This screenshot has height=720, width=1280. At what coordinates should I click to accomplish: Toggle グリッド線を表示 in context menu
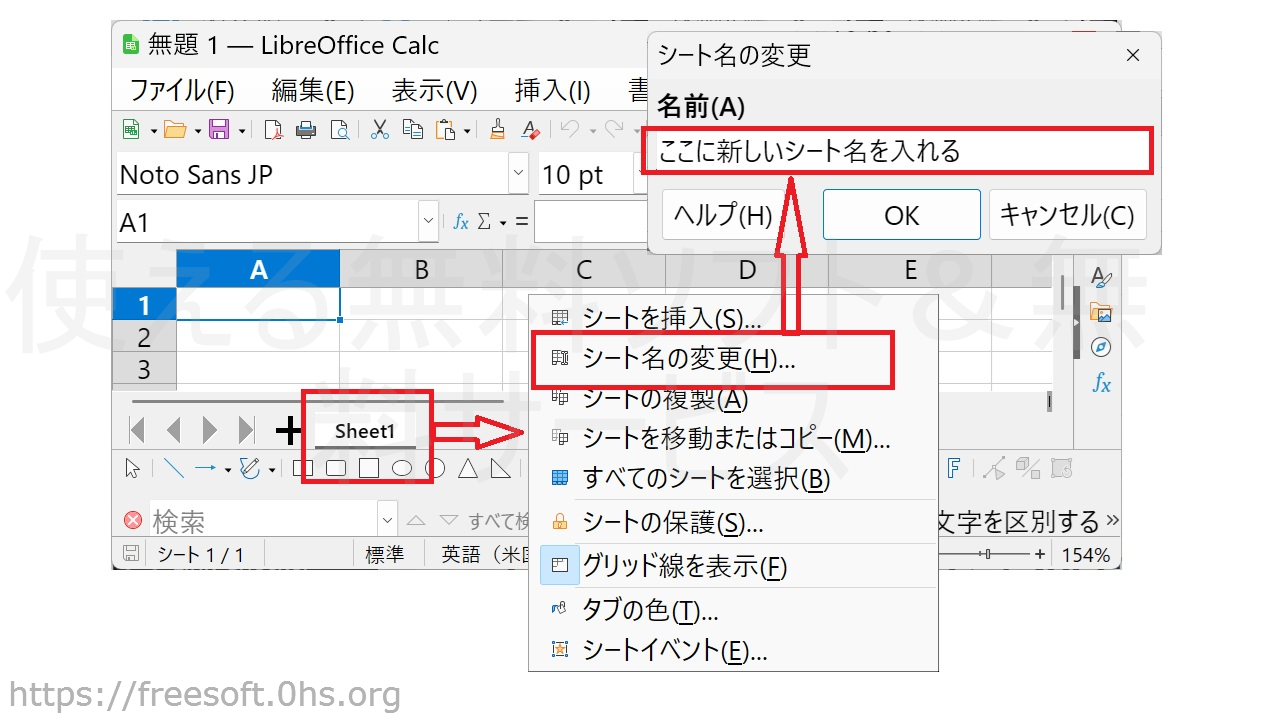click(x=684, y=567)
